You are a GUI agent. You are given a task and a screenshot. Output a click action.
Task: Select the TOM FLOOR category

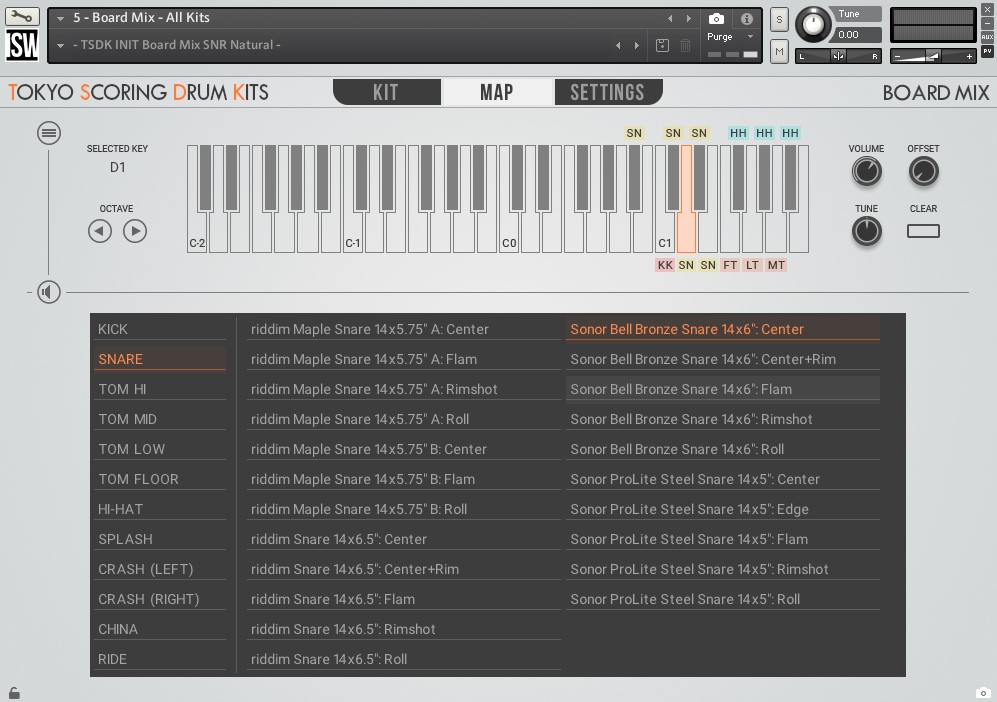[x=160, y=479]
